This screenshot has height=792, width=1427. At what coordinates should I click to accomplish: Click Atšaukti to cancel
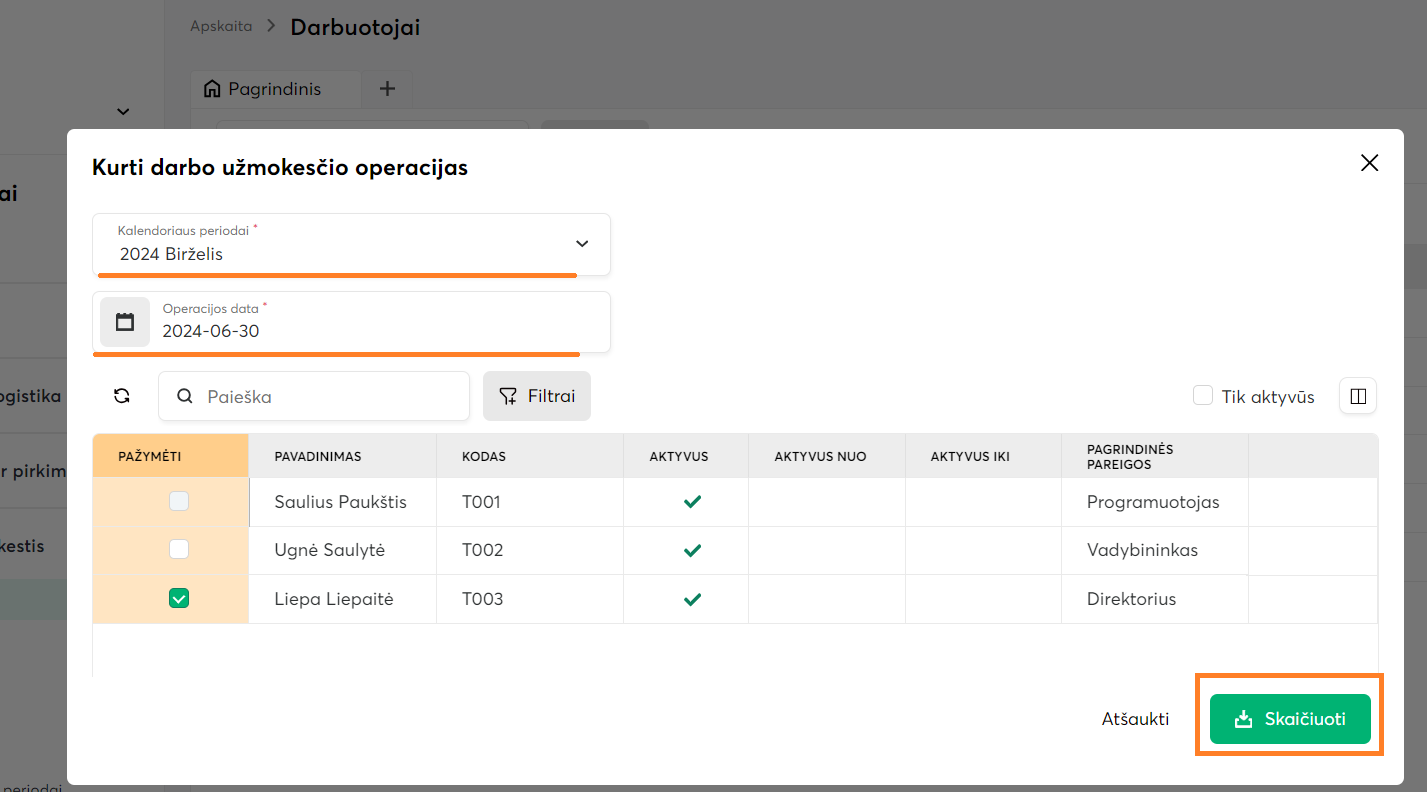(x=1135, y=719)
